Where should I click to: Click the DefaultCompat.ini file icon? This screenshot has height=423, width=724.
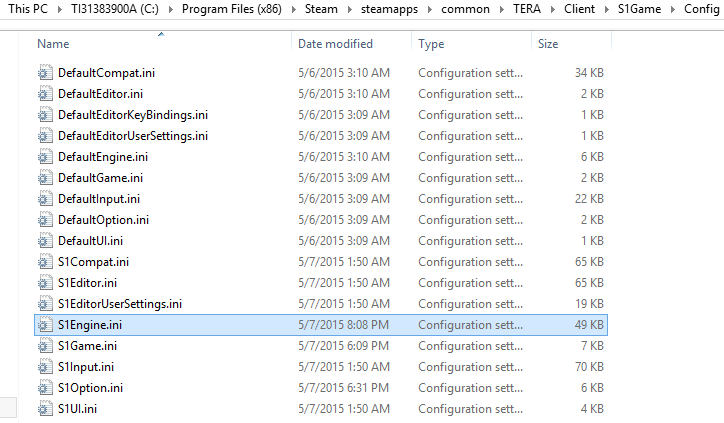(44, 73)
